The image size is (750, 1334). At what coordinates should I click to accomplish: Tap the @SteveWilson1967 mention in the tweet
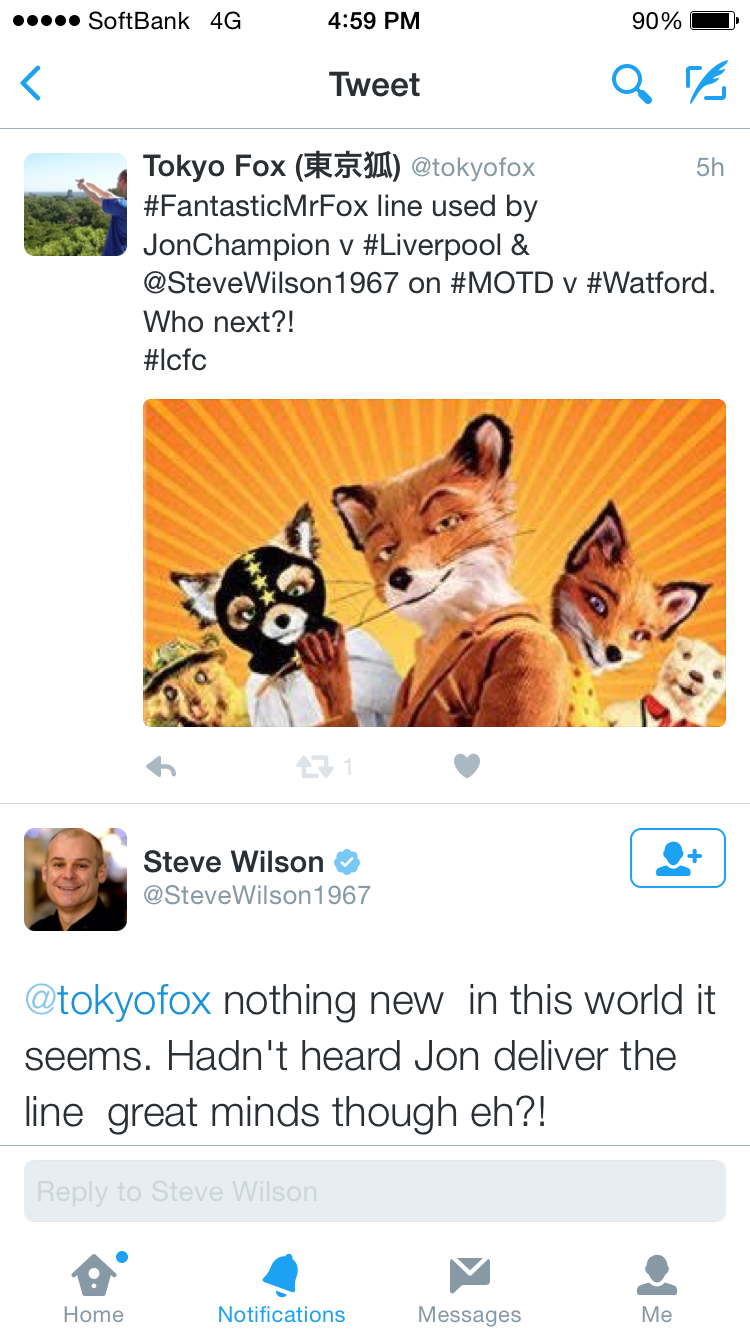point(271,283)
